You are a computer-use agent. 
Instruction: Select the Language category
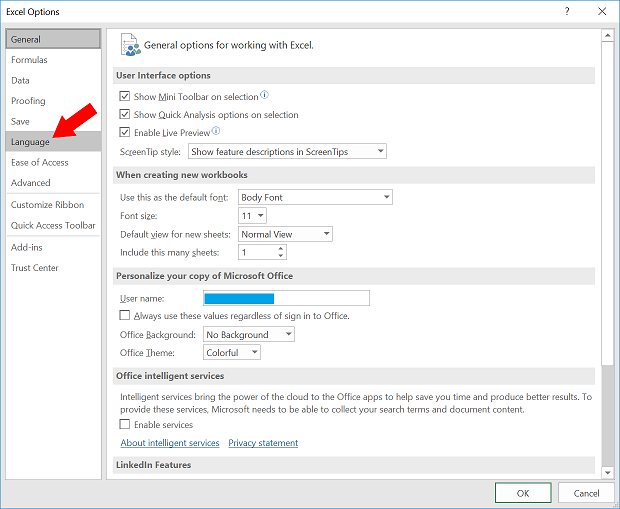(53, 142)
